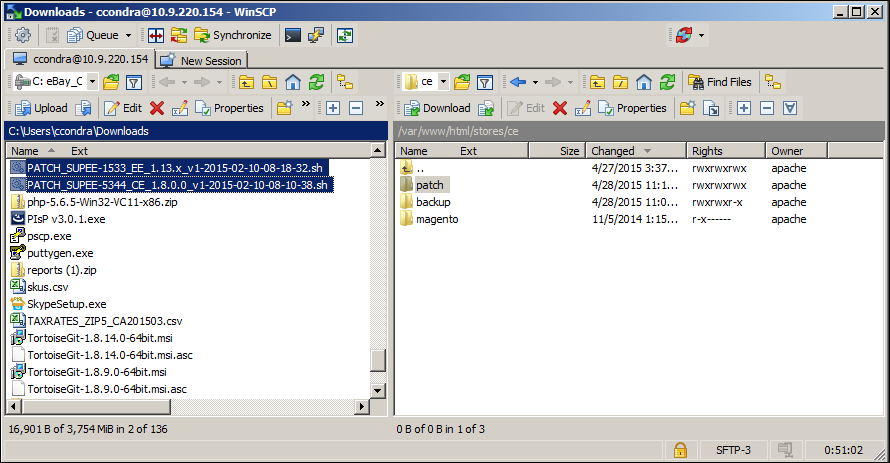
Task: Click the Synchronize button
Action: 233,35
